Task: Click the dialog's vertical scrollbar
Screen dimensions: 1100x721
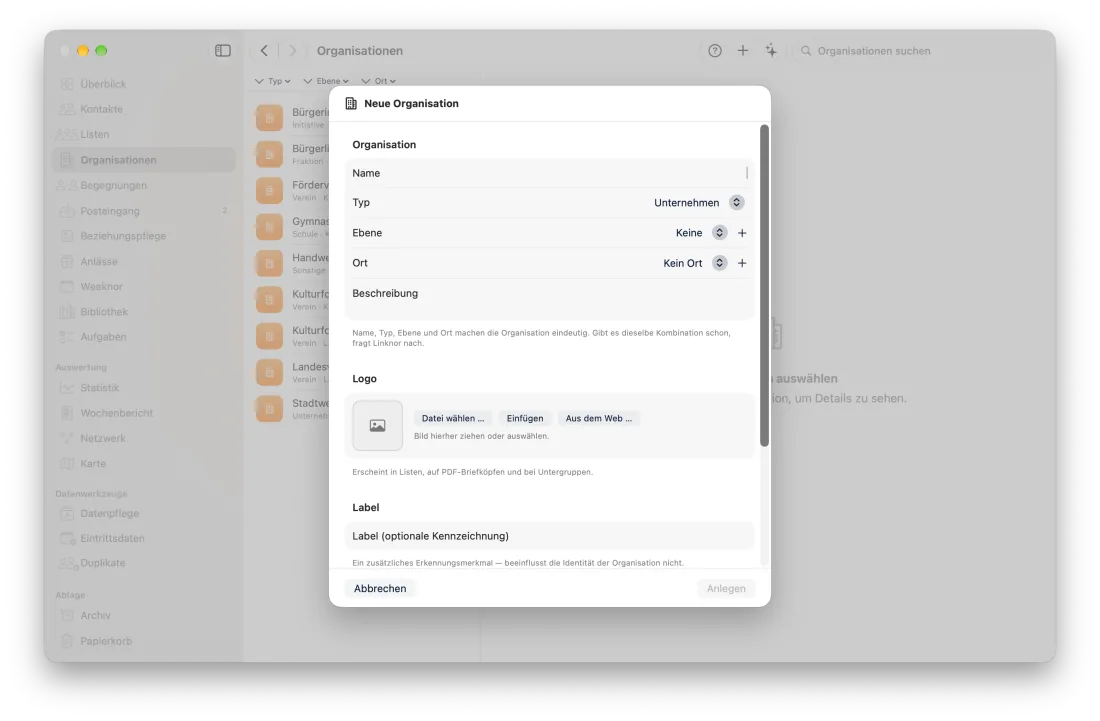Action: [765, 285]
